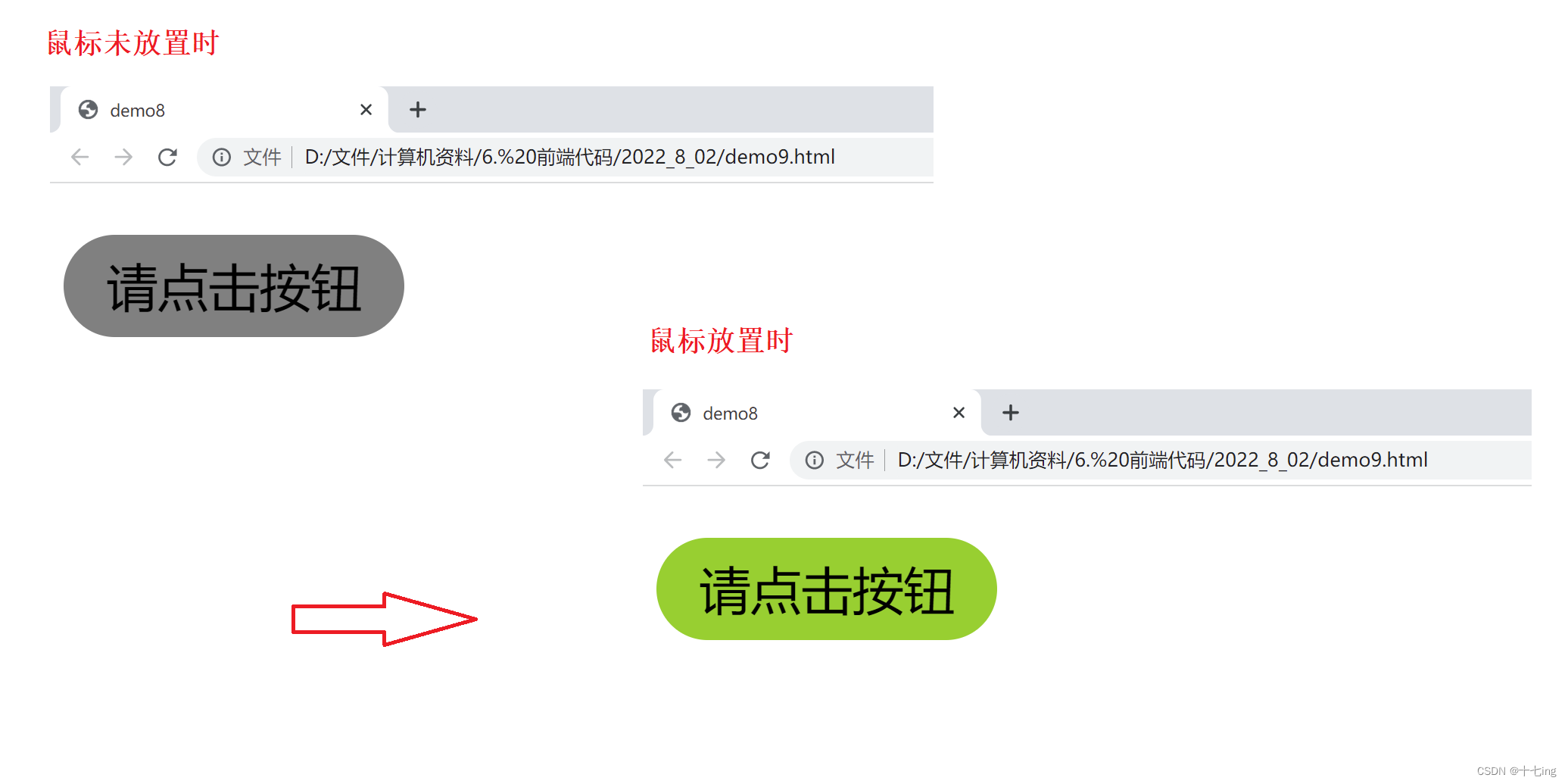Image resolution: width=1568 pixels, height=784 pixels.
Task: Open new tab in the upper browser
Action: click(x=418, y=110)
